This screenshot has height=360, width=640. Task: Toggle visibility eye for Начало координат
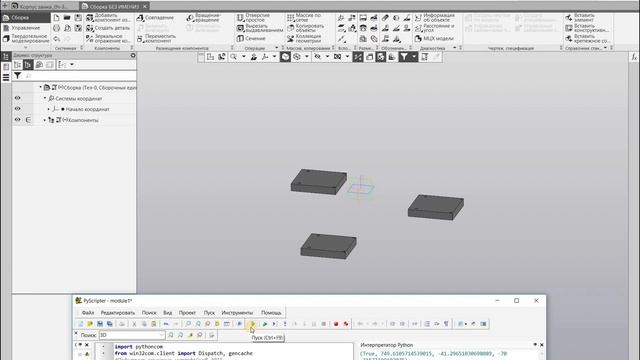click(x=18, y=109)
